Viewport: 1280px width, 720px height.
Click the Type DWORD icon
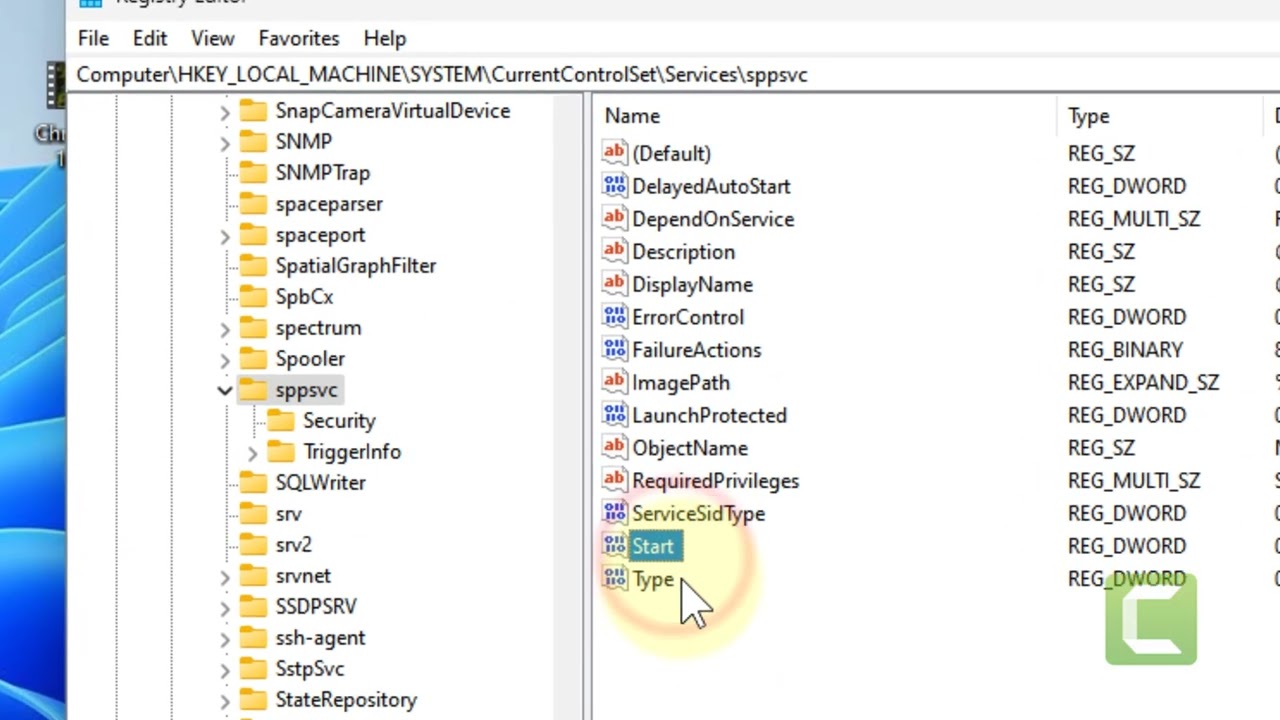pyautogui.click(x=615, y=579)
